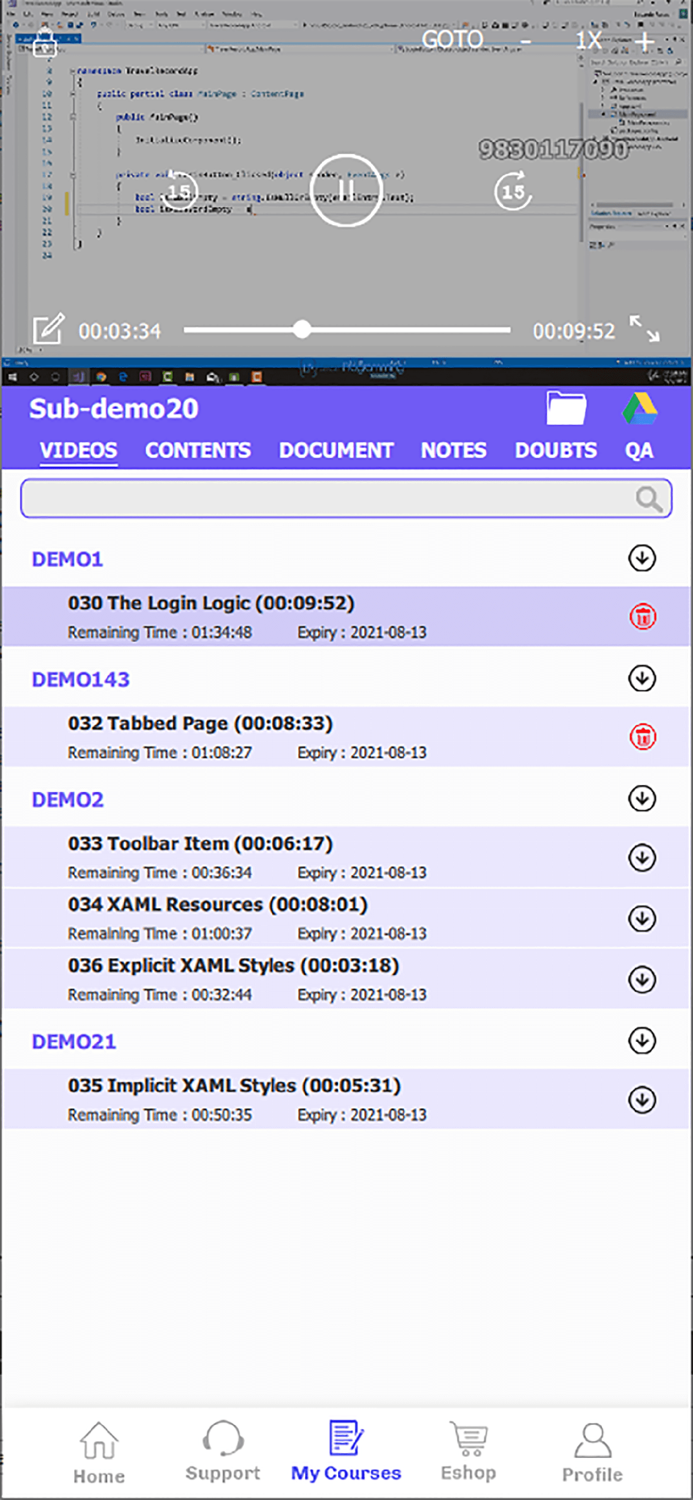
Task: Delete downloaded 032 Tabbed Page video
Action: tap(642, 737)
